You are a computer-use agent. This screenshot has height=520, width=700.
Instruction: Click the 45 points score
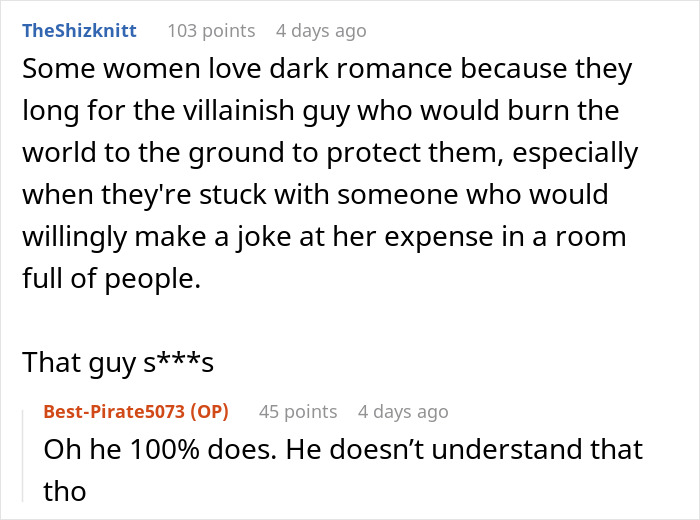point(297,412)
